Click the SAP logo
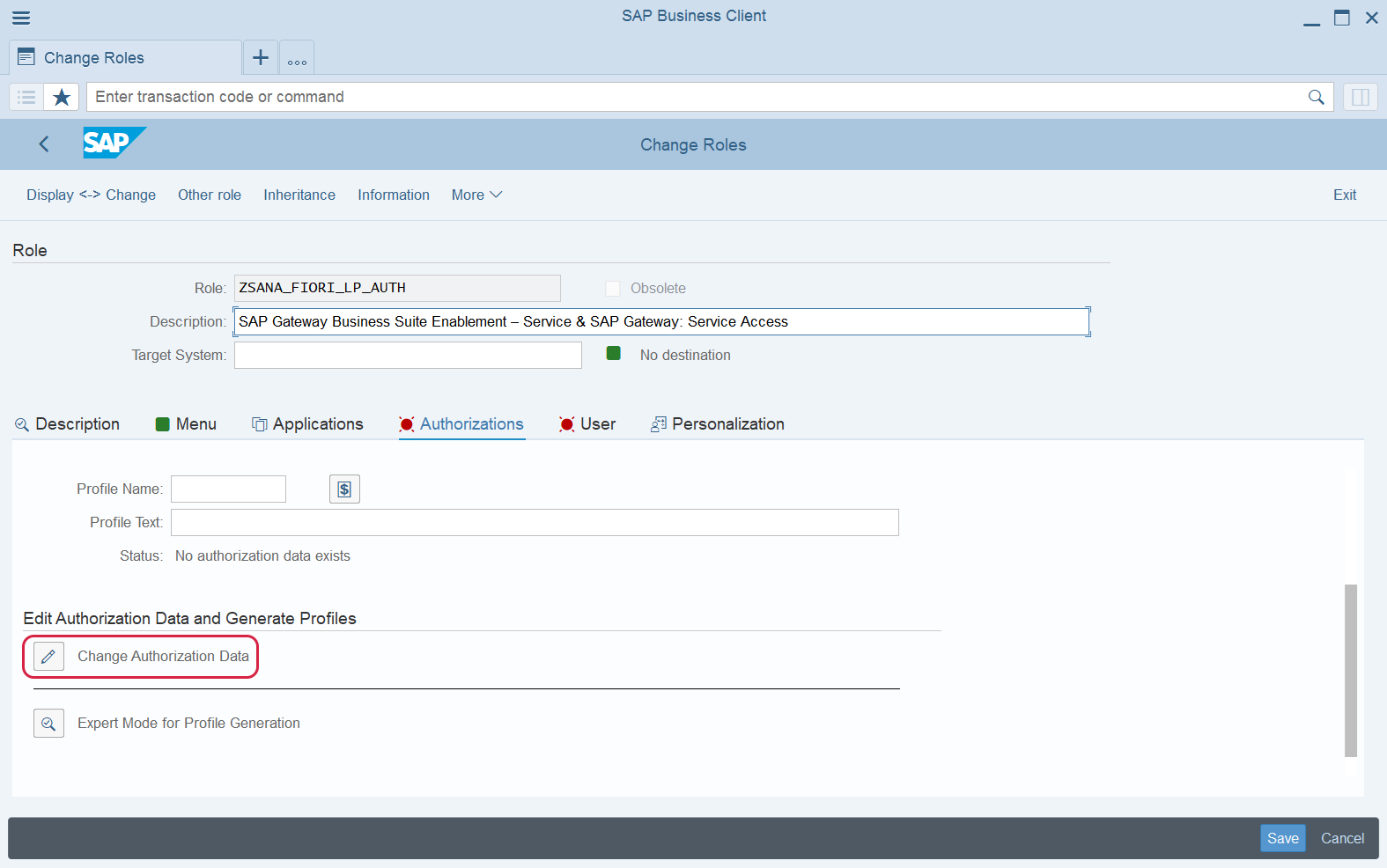1387x868 pixels. [x=114, y=143]
